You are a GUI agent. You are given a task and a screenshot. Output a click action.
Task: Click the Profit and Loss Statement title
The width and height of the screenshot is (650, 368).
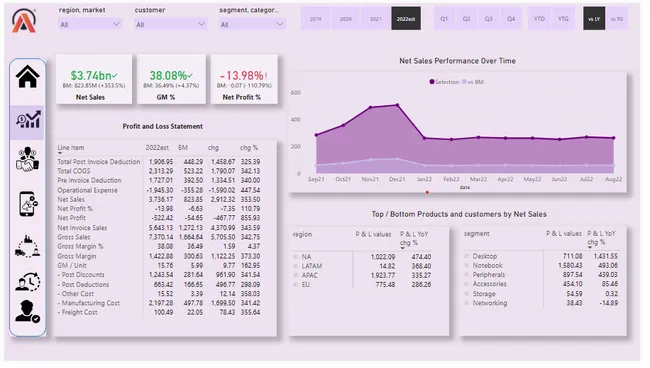pos(162,126)
